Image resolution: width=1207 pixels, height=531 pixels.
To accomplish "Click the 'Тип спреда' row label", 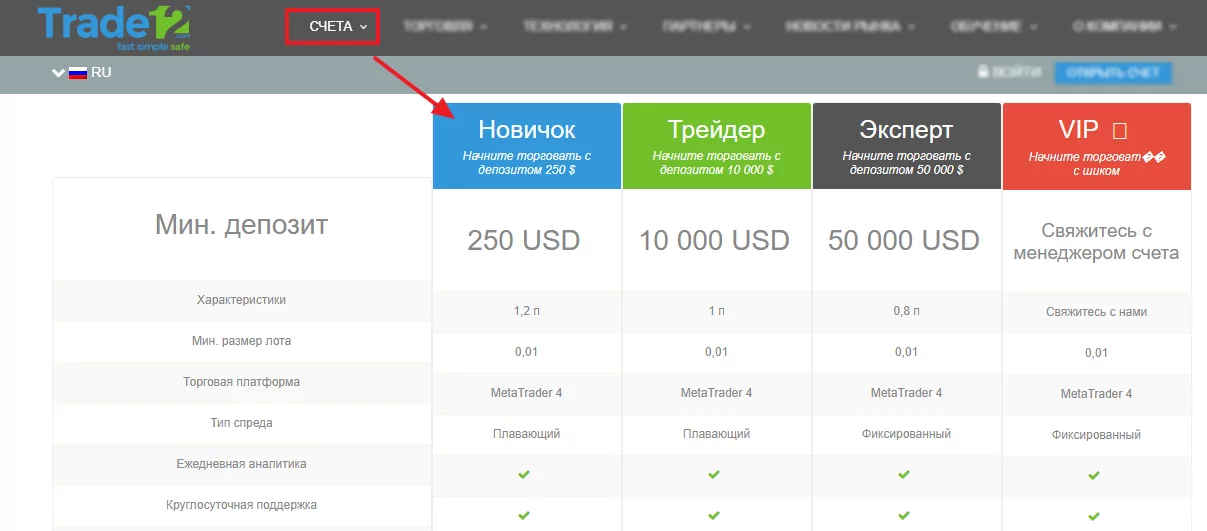I will point(242,423).
